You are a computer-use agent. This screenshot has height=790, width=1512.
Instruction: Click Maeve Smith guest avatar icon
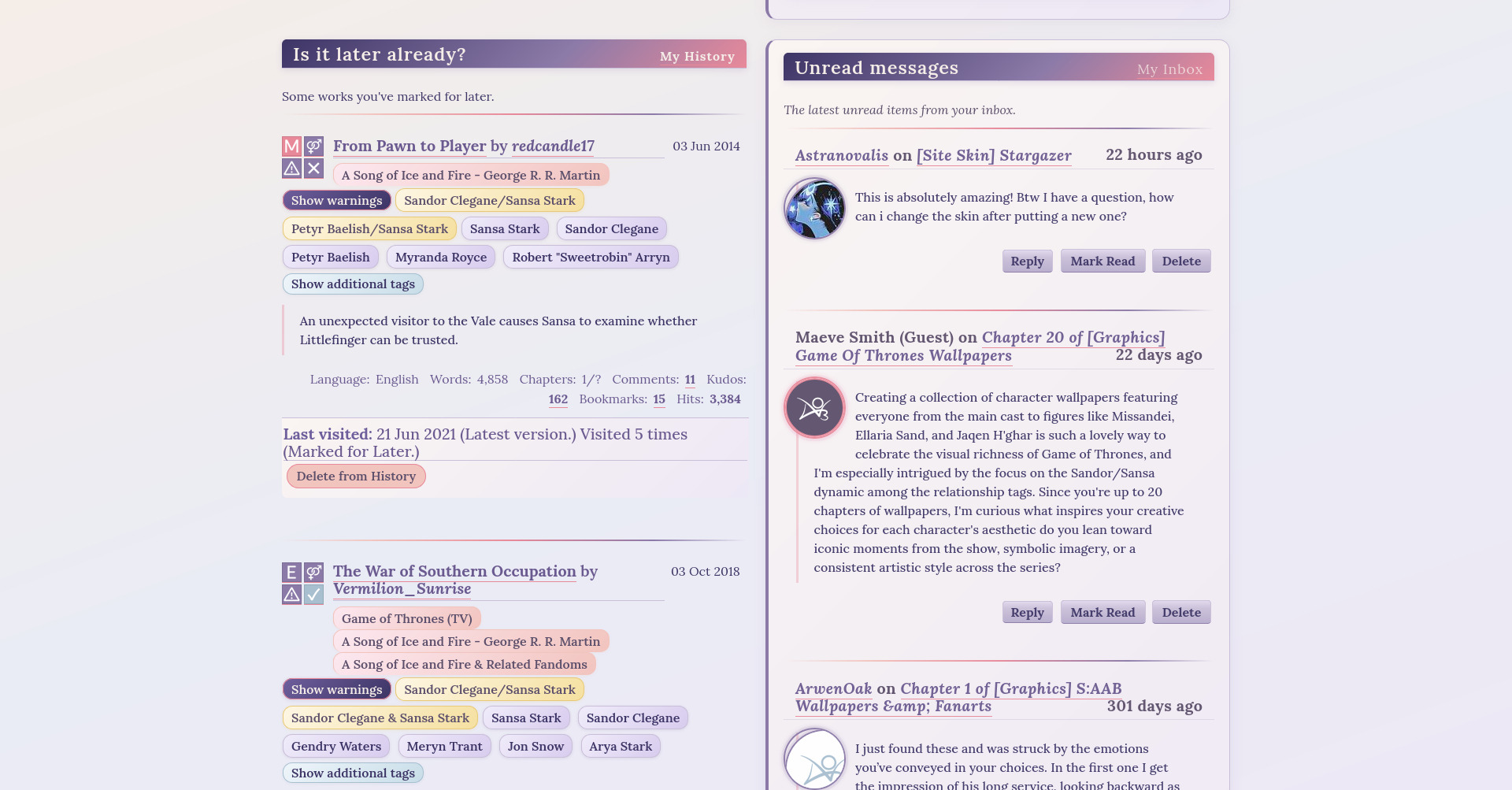[x=815, y=408]
